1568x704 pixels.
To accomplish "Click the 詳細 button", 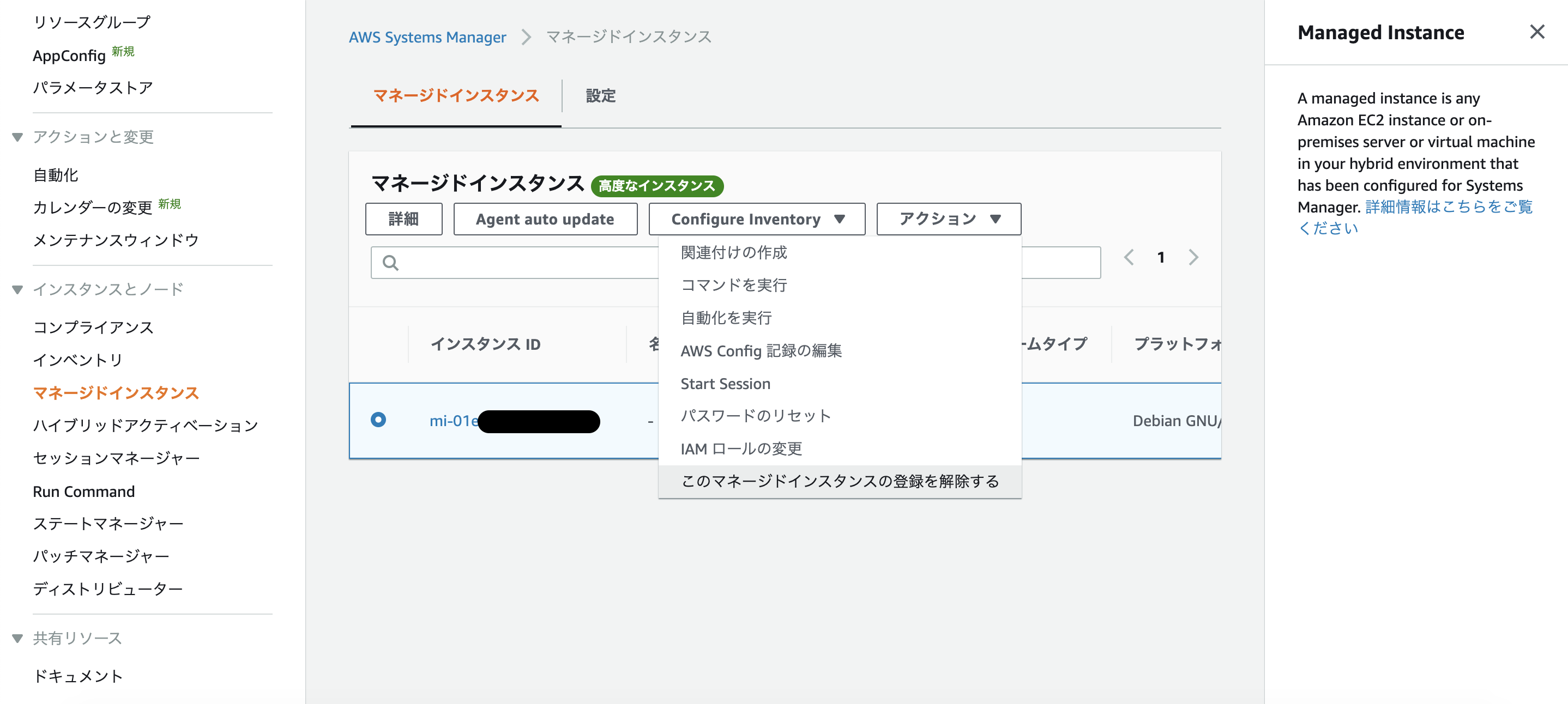I will click(403, 219).
